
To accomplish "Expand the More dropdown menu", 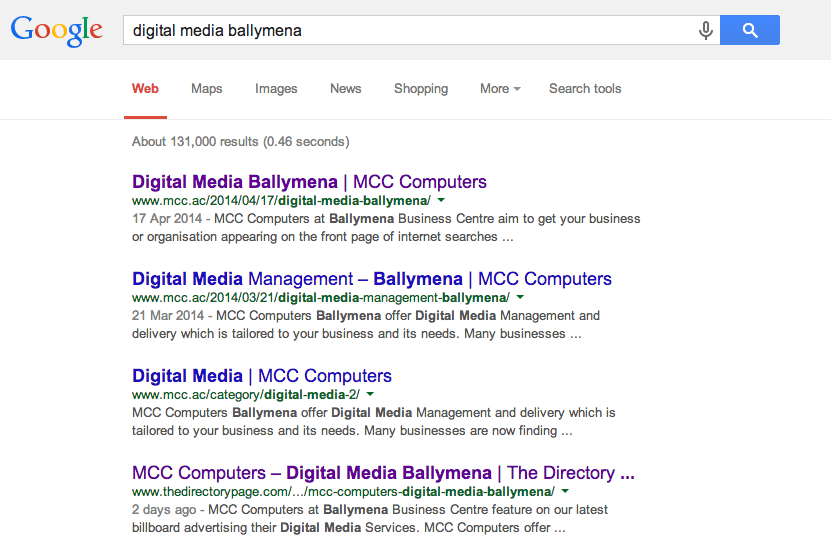I will (500, 89).
